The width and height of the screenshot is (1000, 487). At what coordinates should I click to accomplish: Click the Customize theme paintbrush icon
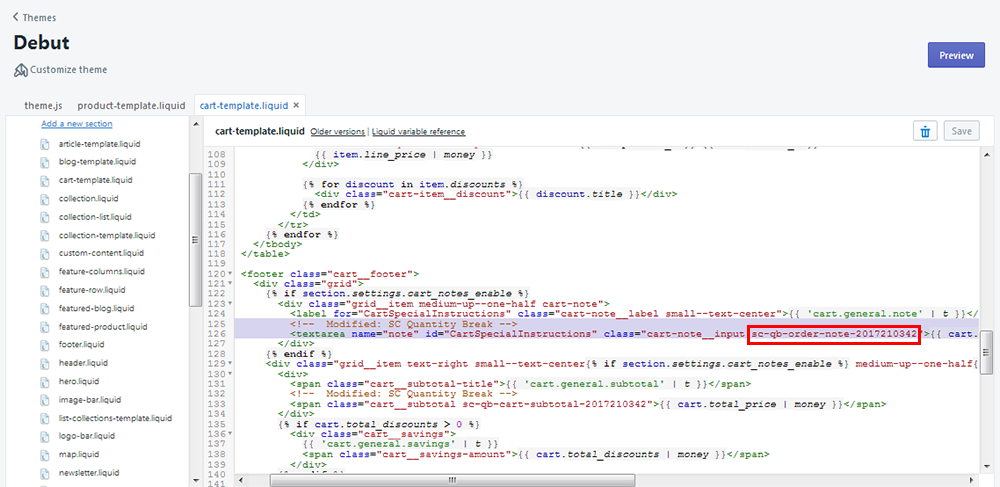click(20, 70)
